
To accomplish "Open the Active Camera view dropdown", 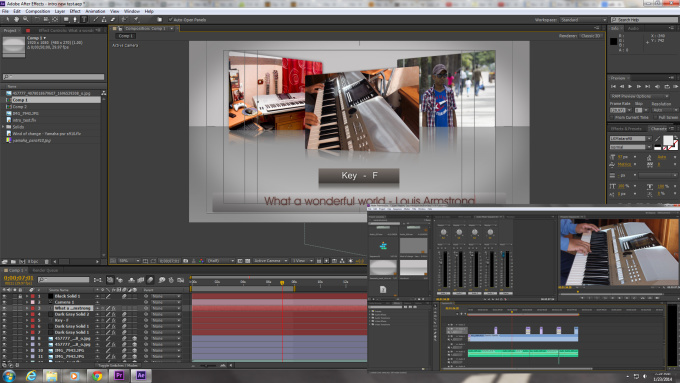I will [x=271, y=261].
